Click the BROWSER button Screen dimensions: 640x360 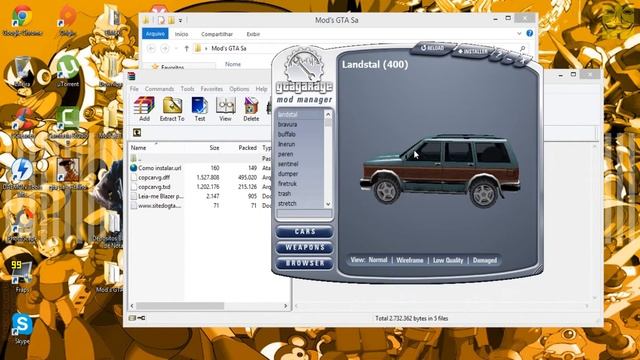pos(304,263)
